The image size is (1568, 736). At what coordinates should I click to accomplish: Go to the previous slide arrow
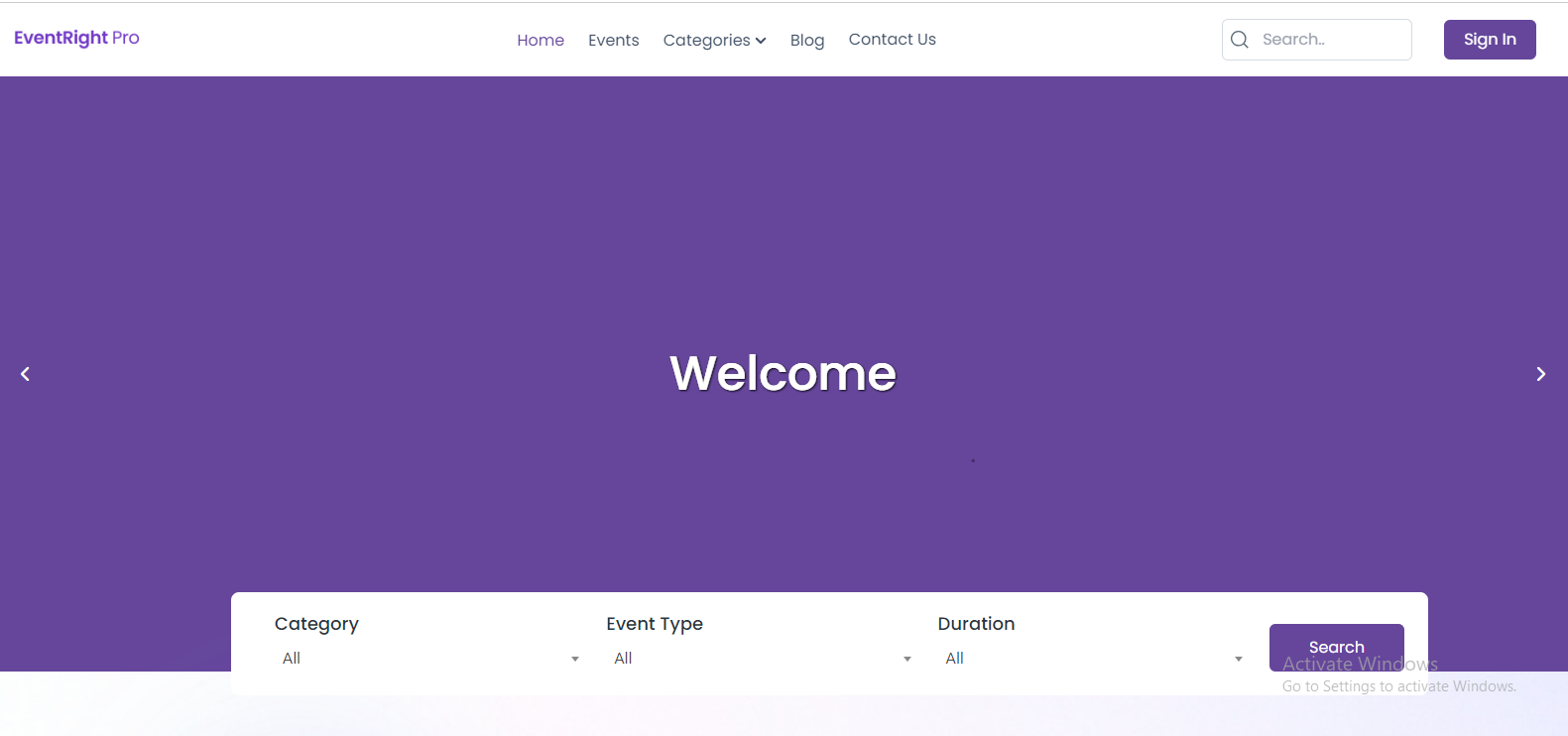26,374
